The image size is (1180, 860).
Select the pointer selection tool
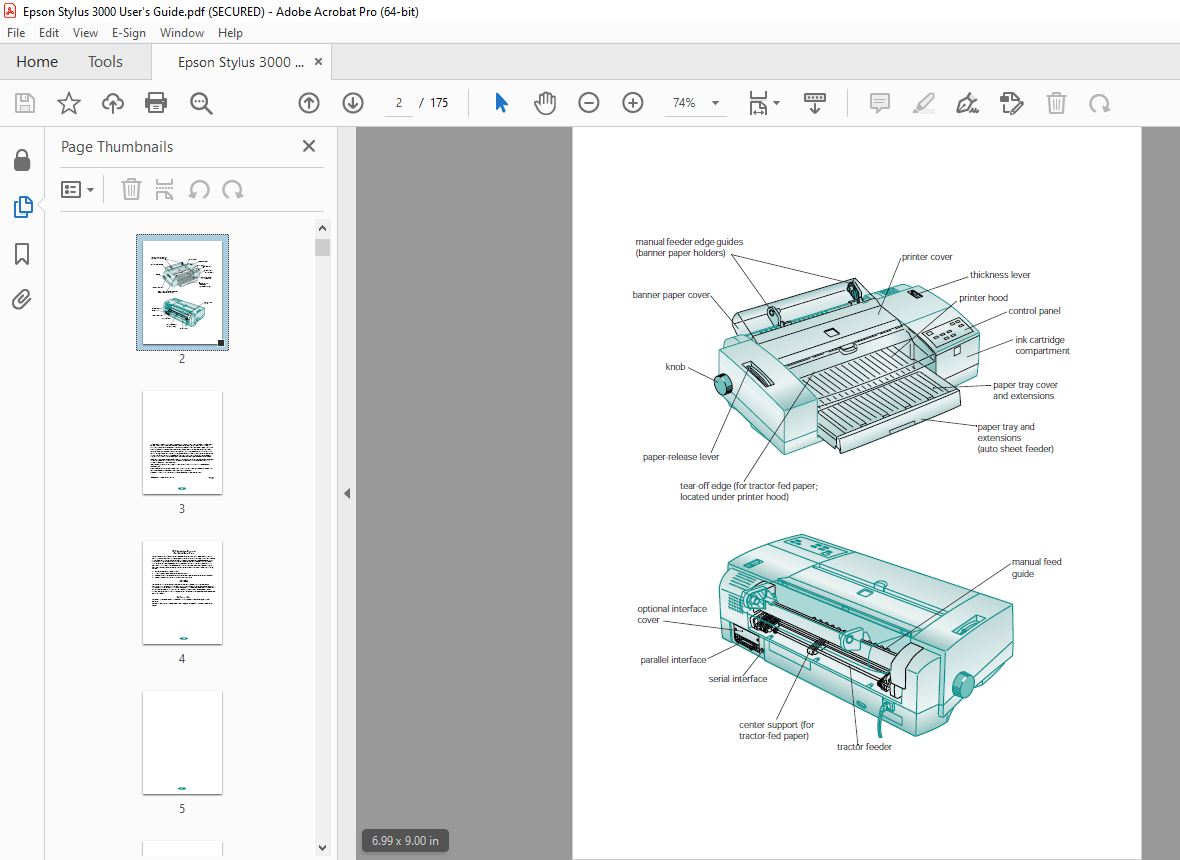pyautogui.click(x=501, y=103)
